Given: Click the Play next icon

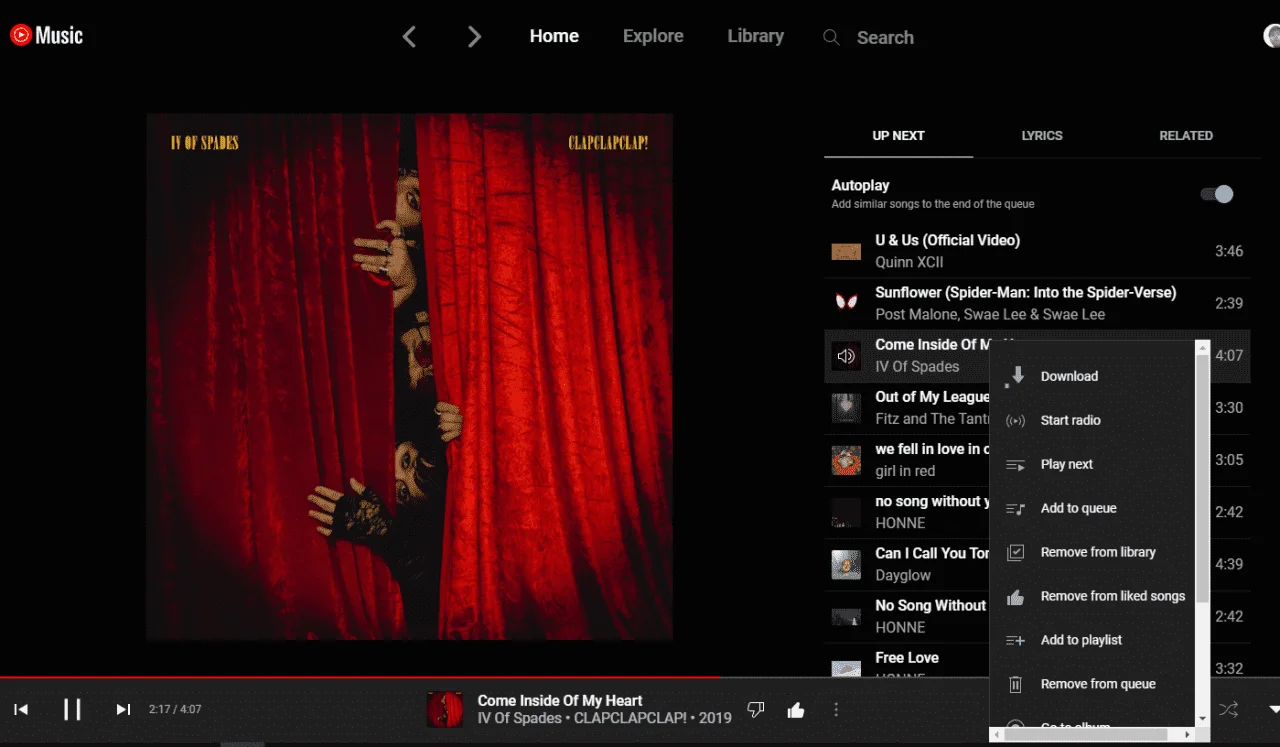Looking at the screenshot, I should 1016,464.
